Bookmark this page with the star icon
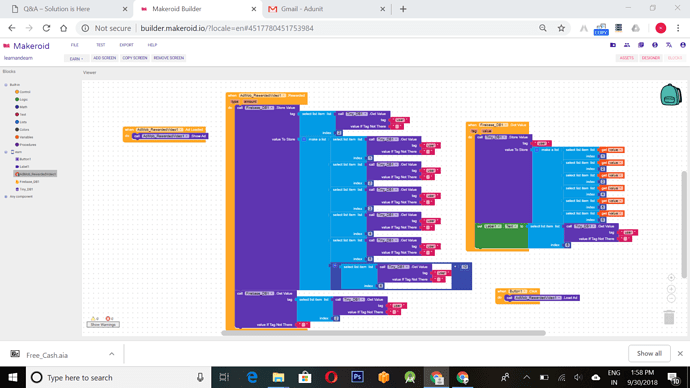Viewport: 690px width, 388px height. point(561,28)
